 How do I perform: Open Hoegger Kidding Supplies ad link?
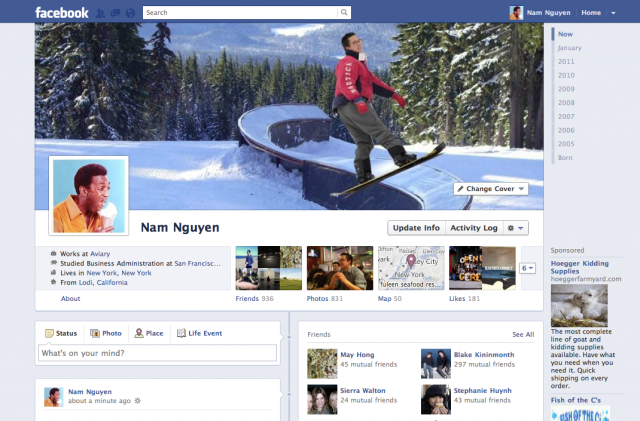pyautogui.click(x=580, y=267)
